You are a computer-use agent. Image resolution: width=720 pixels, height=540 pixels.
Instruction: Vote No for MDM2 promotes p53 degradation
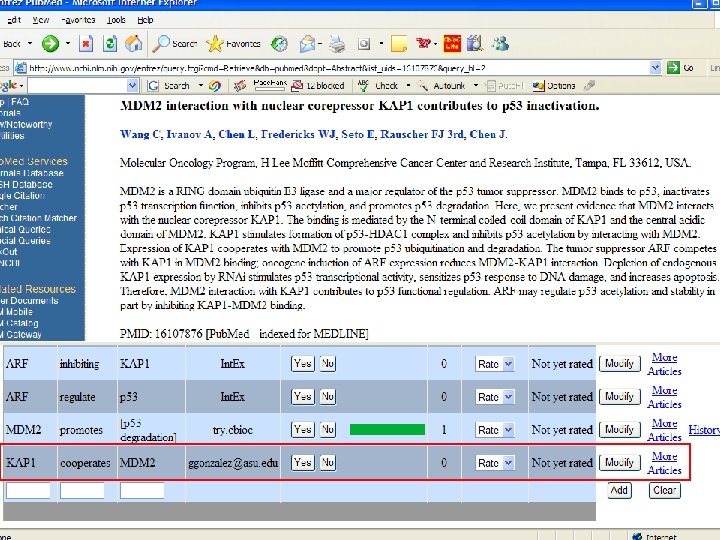(327, 430)
